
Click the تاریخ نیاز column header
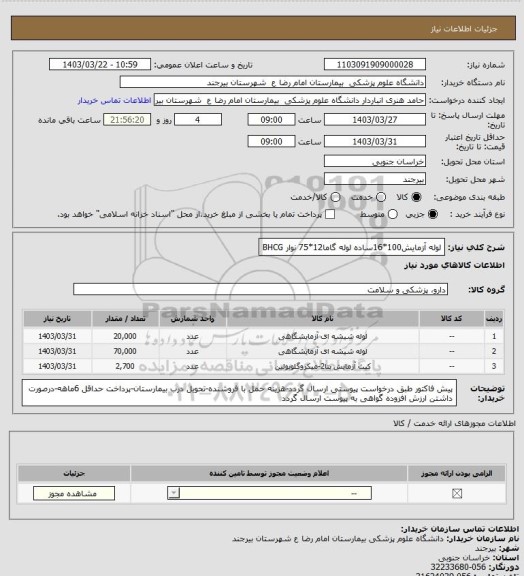pyautogui.click(x=57, y=319)
